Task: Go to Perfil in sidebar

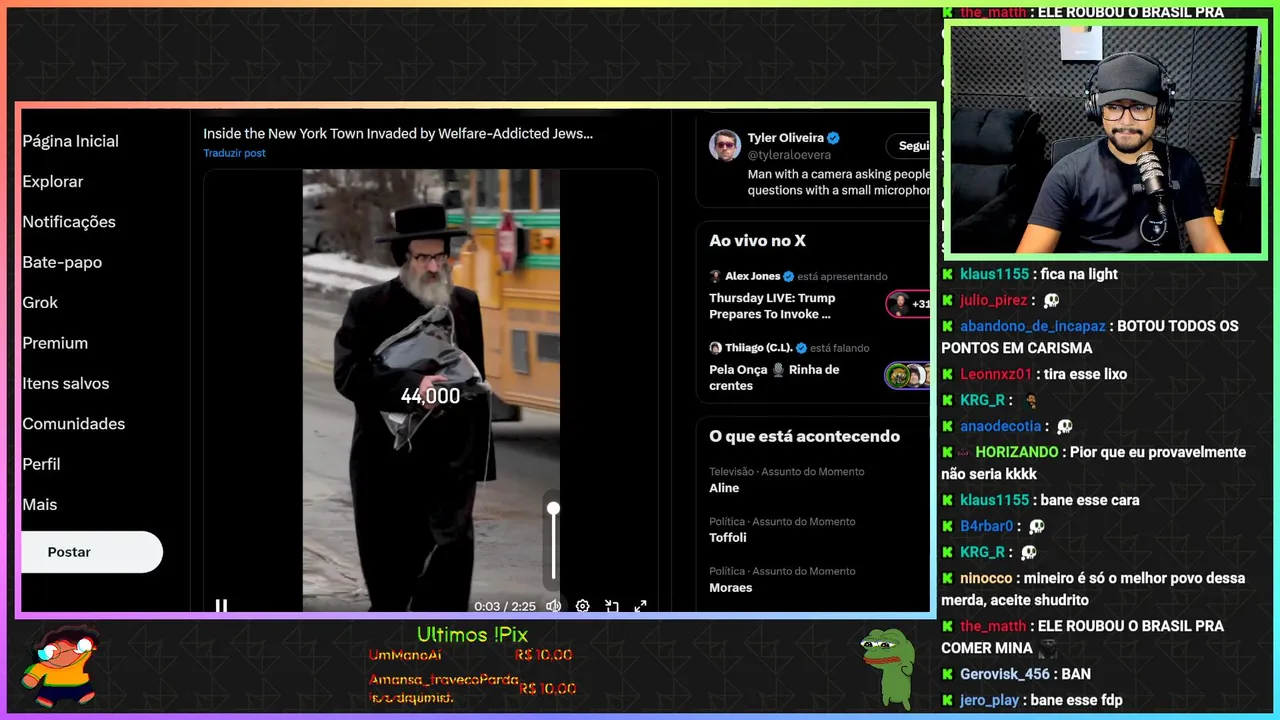Action: (x=41, y=464)
